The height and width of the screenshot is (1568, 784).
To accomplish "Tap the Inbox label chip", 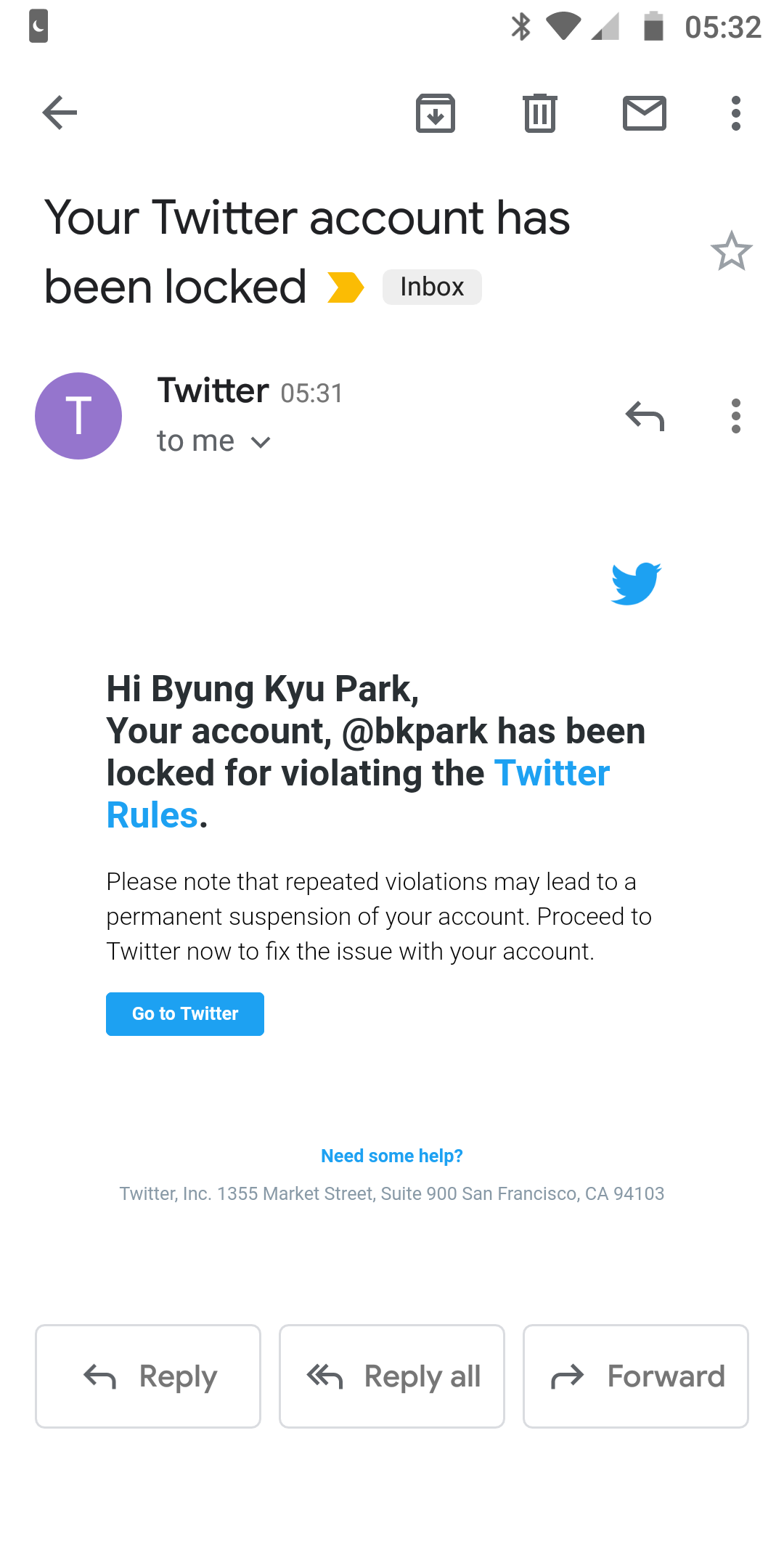I will coord(432,287).
